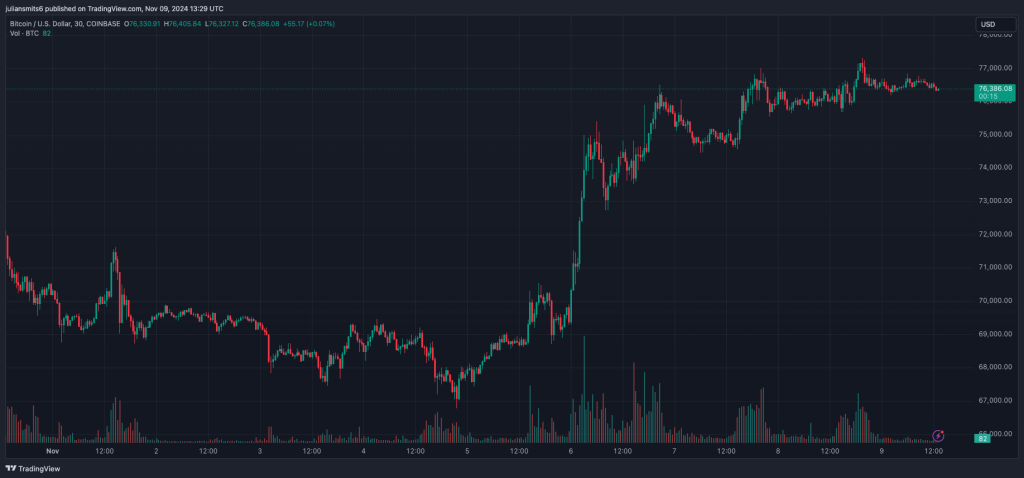1024x478 pixels.
Task: Click the 75,000.00 price axis label
Action: pyautogui.click(x=995, y=135)
